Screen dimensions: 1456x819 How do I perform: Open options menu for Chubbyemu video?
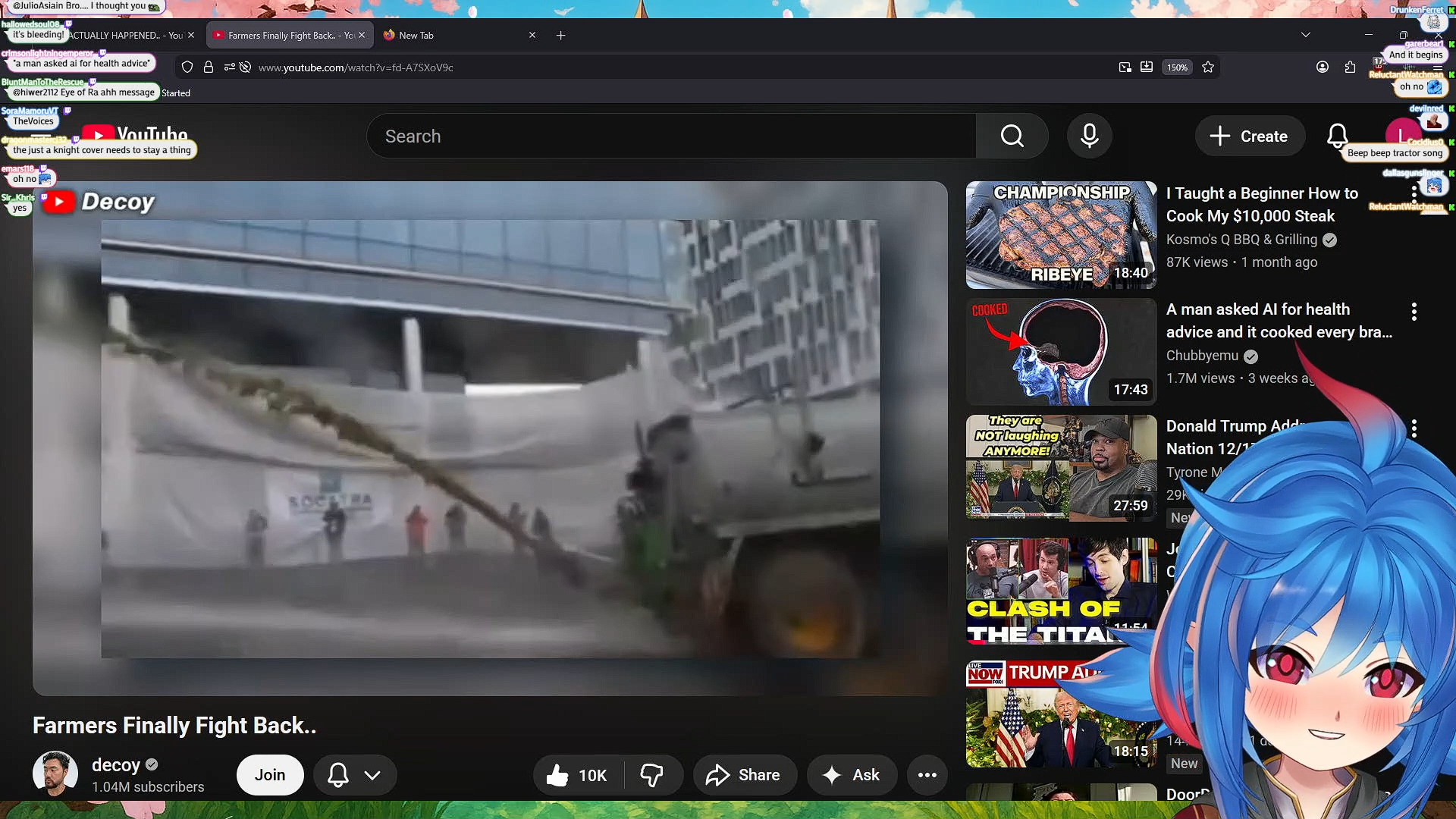point(1414,312)
